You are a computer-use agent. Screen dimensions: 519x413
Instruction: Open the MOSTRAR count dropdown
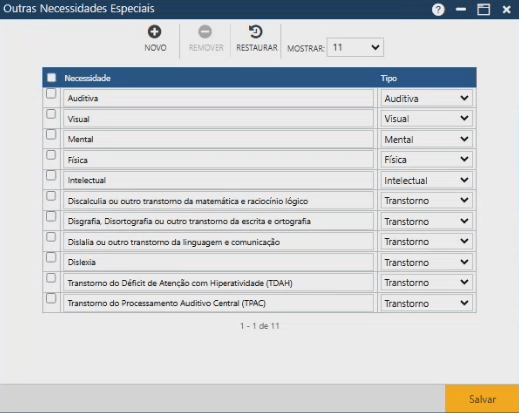click(355, 47)
